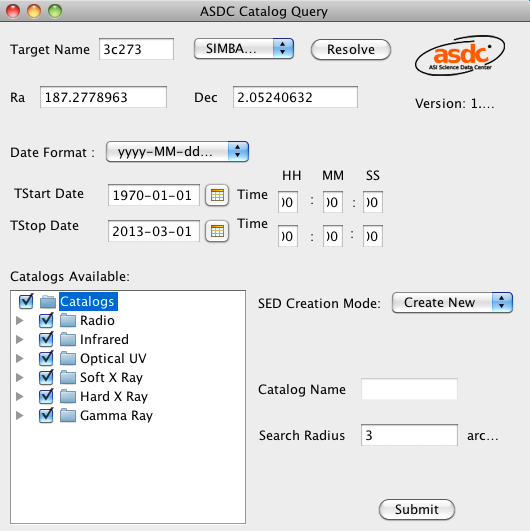Click the Ra coordinate field
530x531 pixels.
pos(103,97)
